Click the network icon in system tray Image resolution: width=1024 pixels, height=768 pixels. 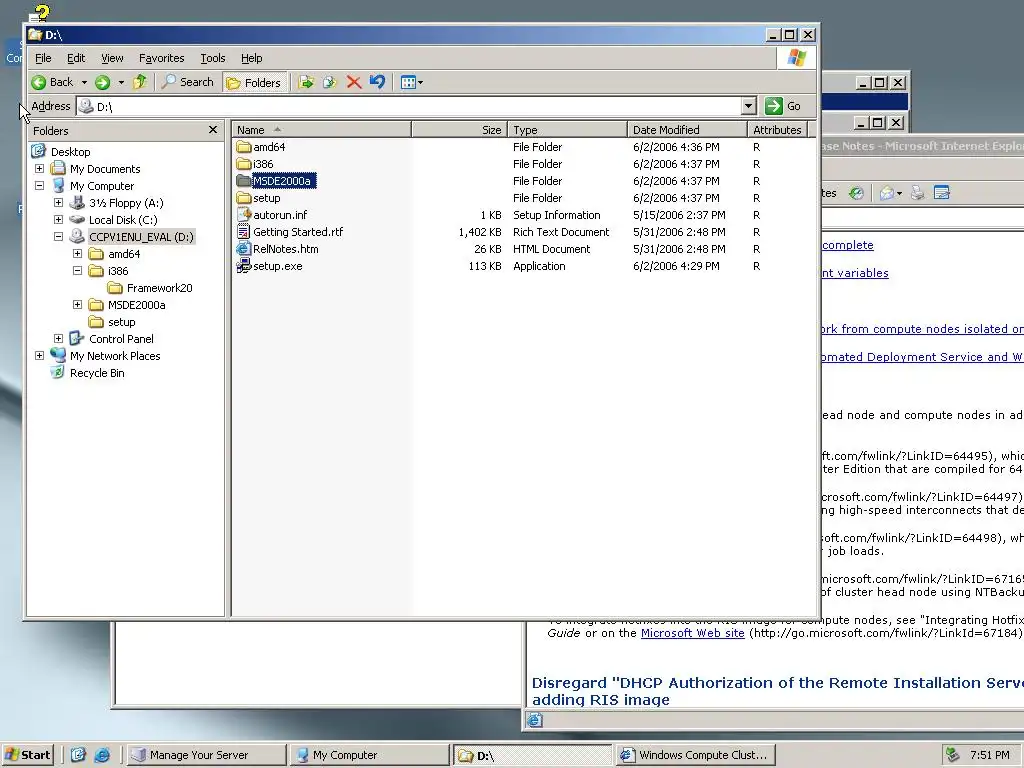click(x=952, y=755)
